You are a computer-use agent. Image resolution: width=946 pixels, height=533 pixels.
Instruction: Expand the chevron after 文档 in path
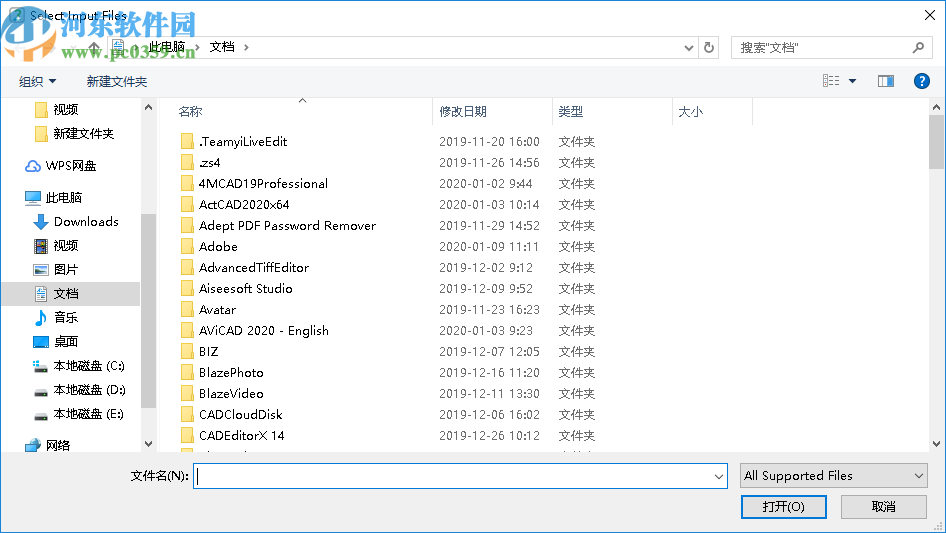point(246,47)
